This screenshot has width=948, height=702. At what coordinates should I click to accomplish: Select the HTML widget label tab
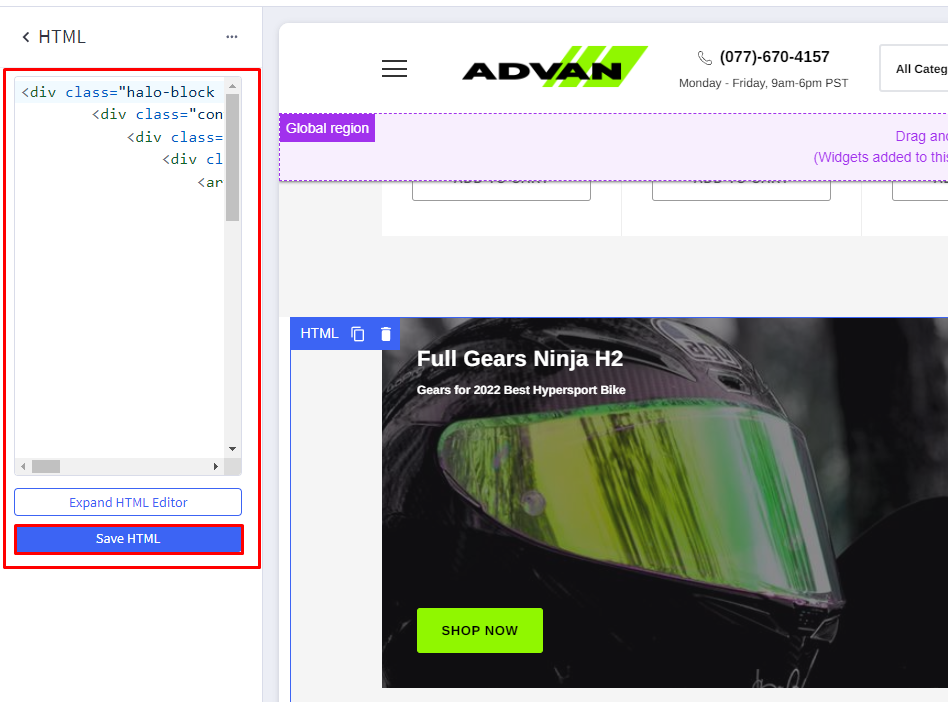click(x=319, y=334)
